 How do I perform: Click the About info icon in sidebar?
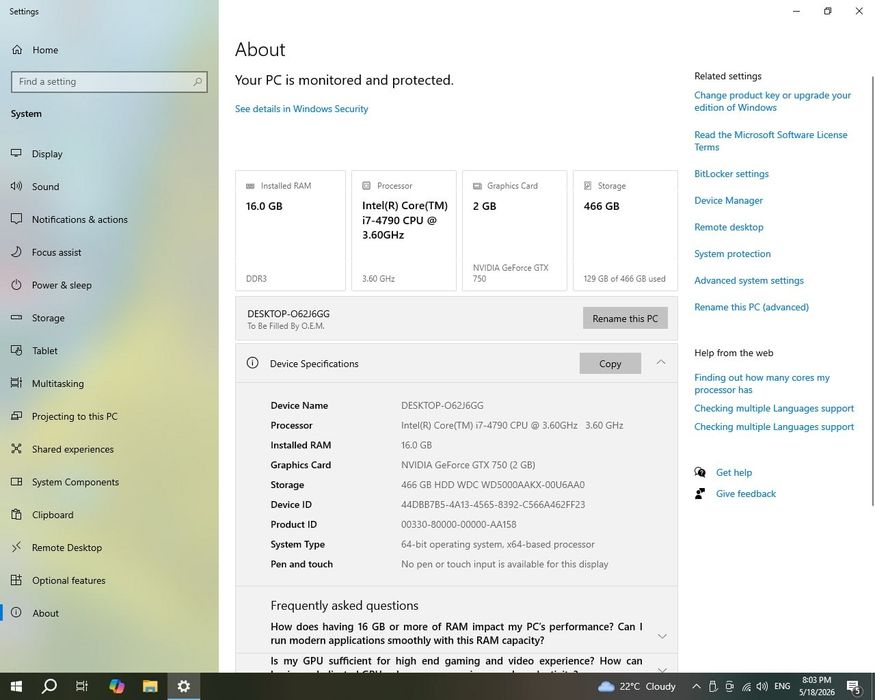[16, 613]
